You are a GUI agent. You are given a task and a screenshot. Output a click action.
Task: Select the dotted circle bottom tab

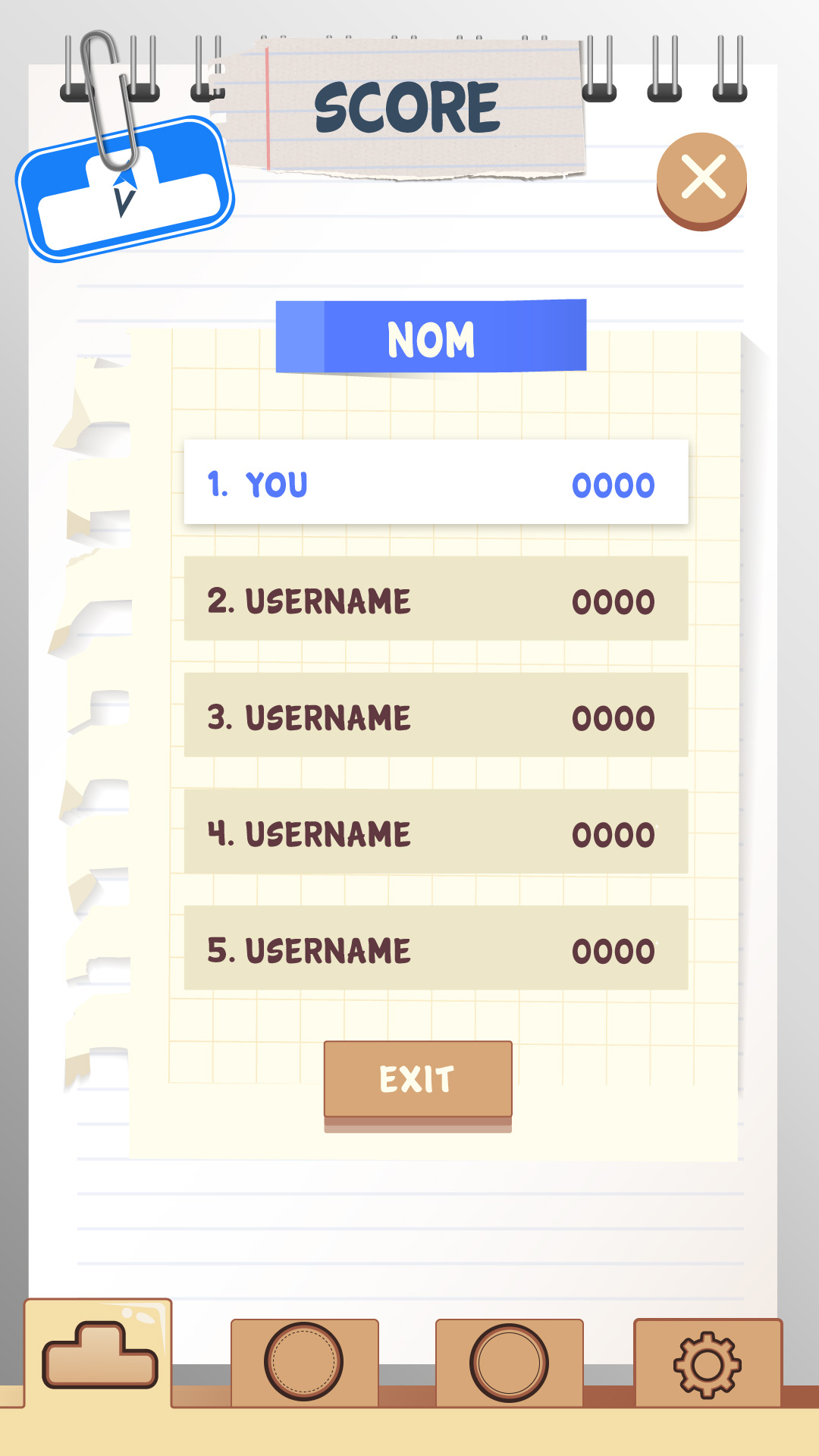(x=304, y=1362)
